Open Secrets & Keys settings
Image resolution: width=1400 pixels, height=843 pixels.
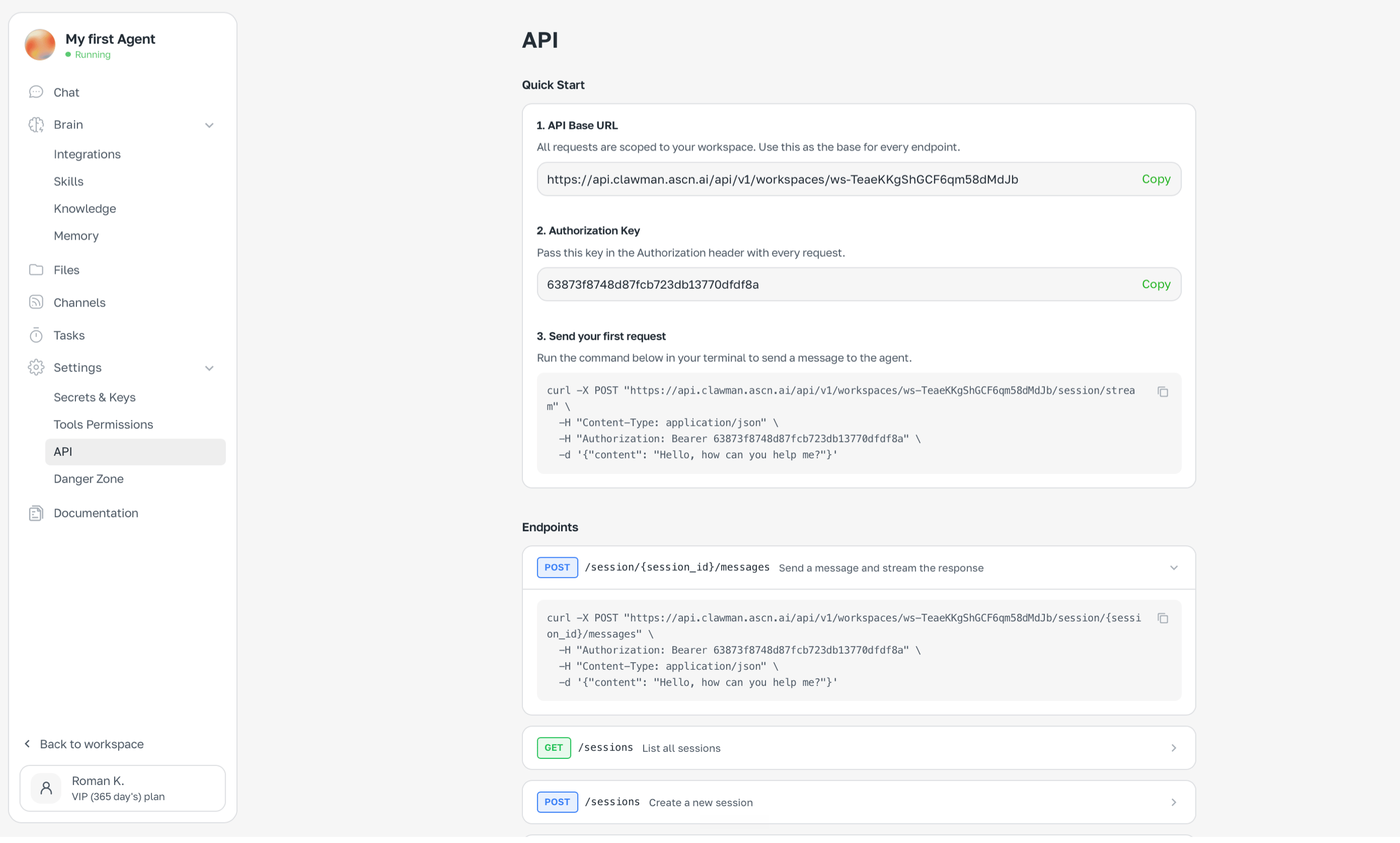[94, 397]
